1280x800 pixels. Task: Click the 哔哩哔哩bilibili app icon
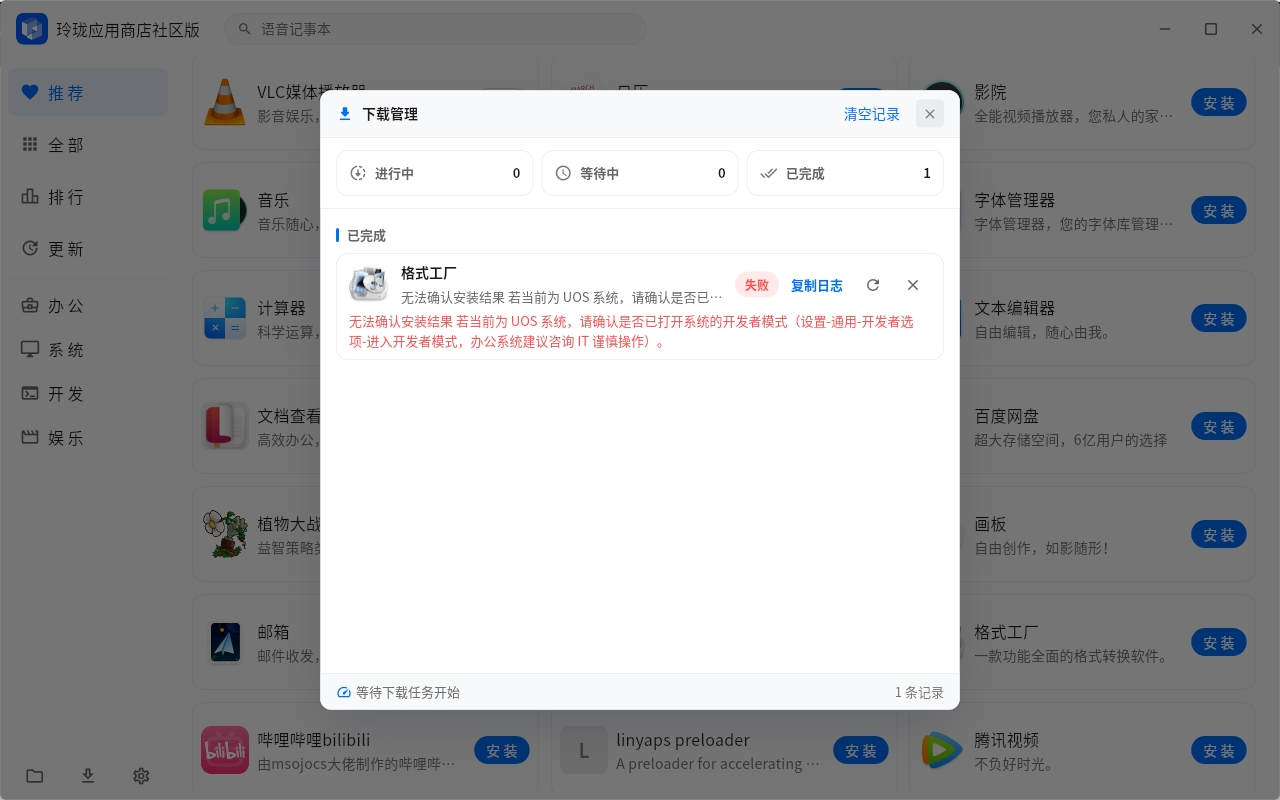pyautogui.click(x=225, y=750)
